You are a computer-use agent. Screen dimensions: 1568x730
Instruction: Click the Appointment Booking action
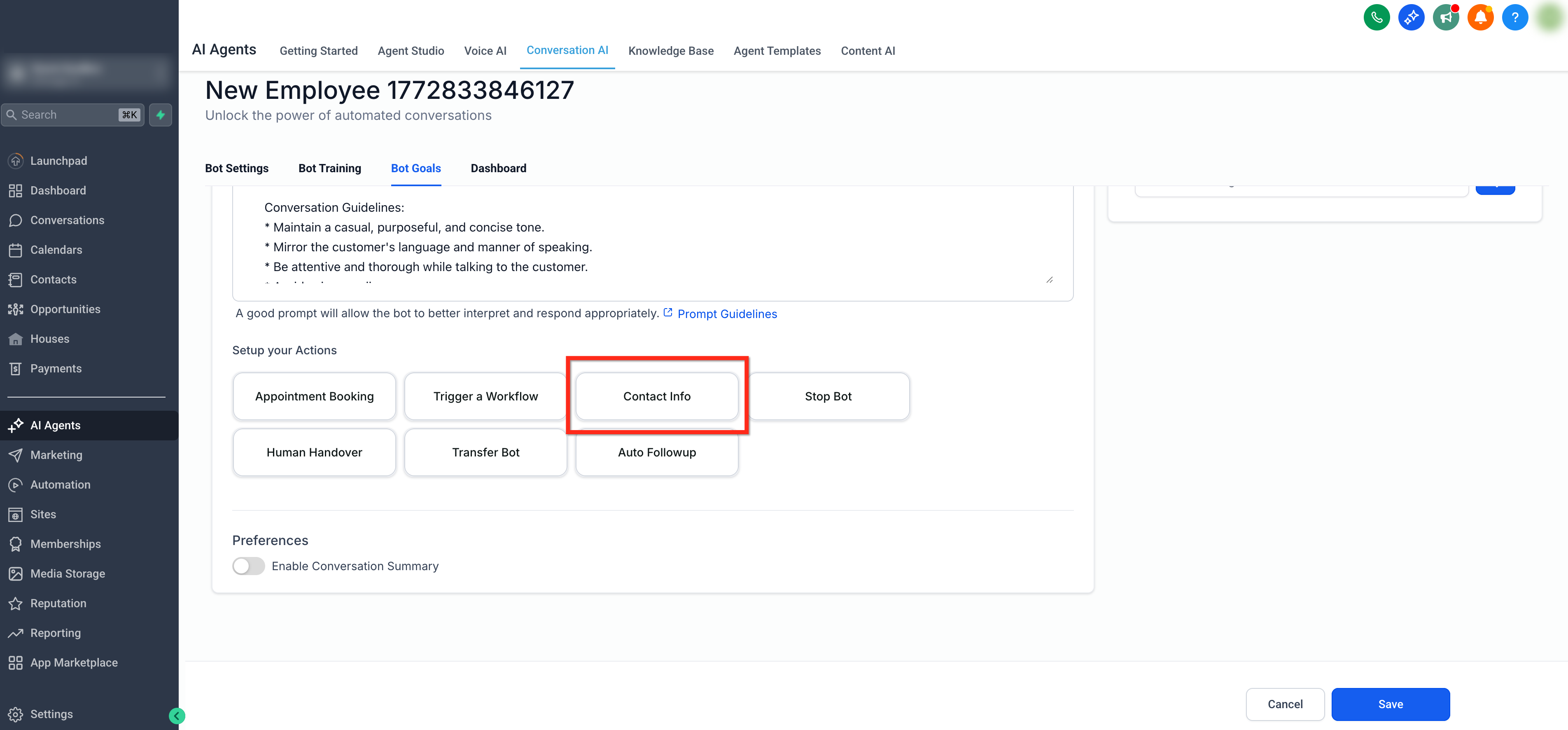coord(314,396)
